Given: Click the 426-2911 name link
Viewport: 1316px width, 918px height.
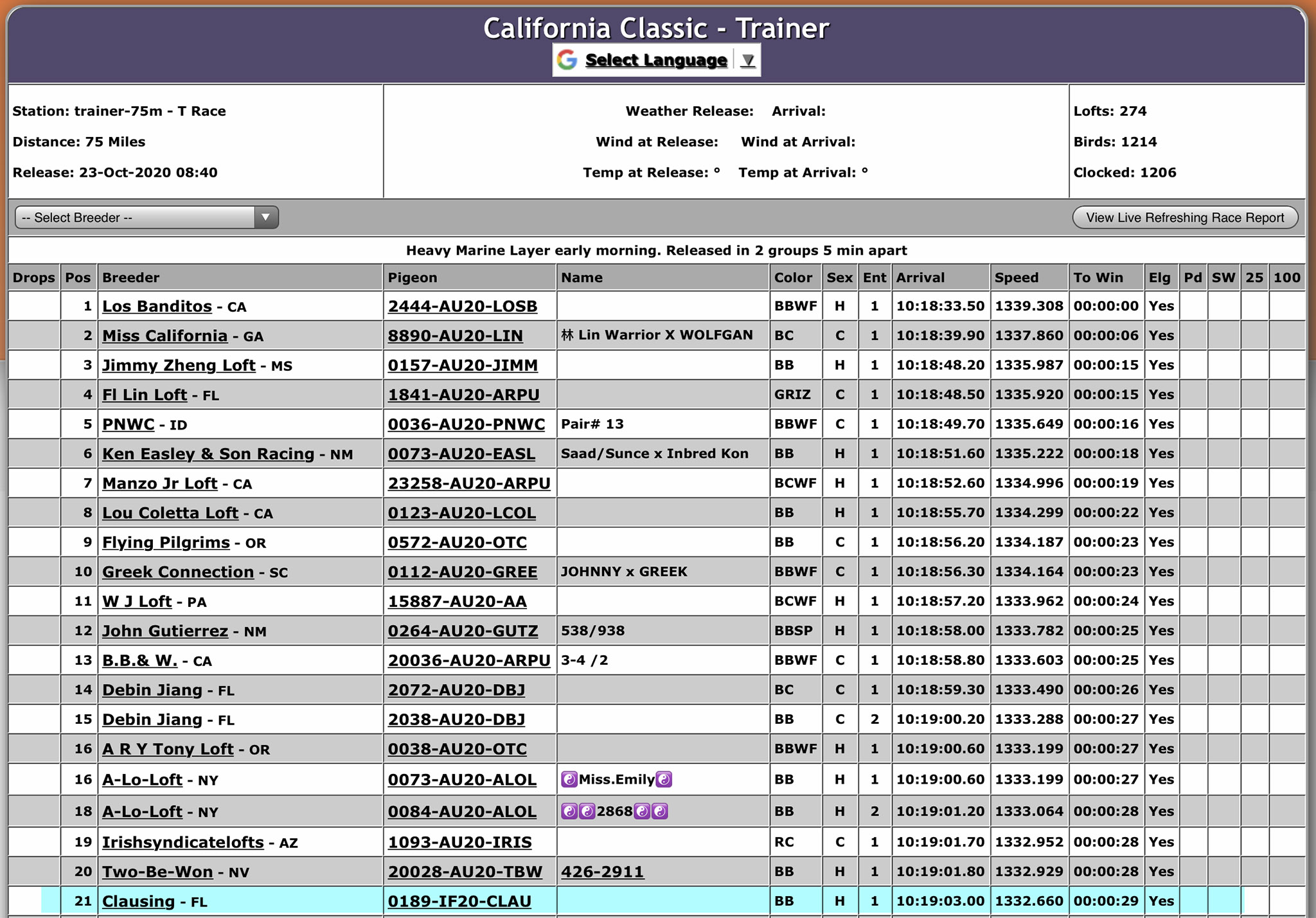Looking at the screenshot, I should point(602,872).
